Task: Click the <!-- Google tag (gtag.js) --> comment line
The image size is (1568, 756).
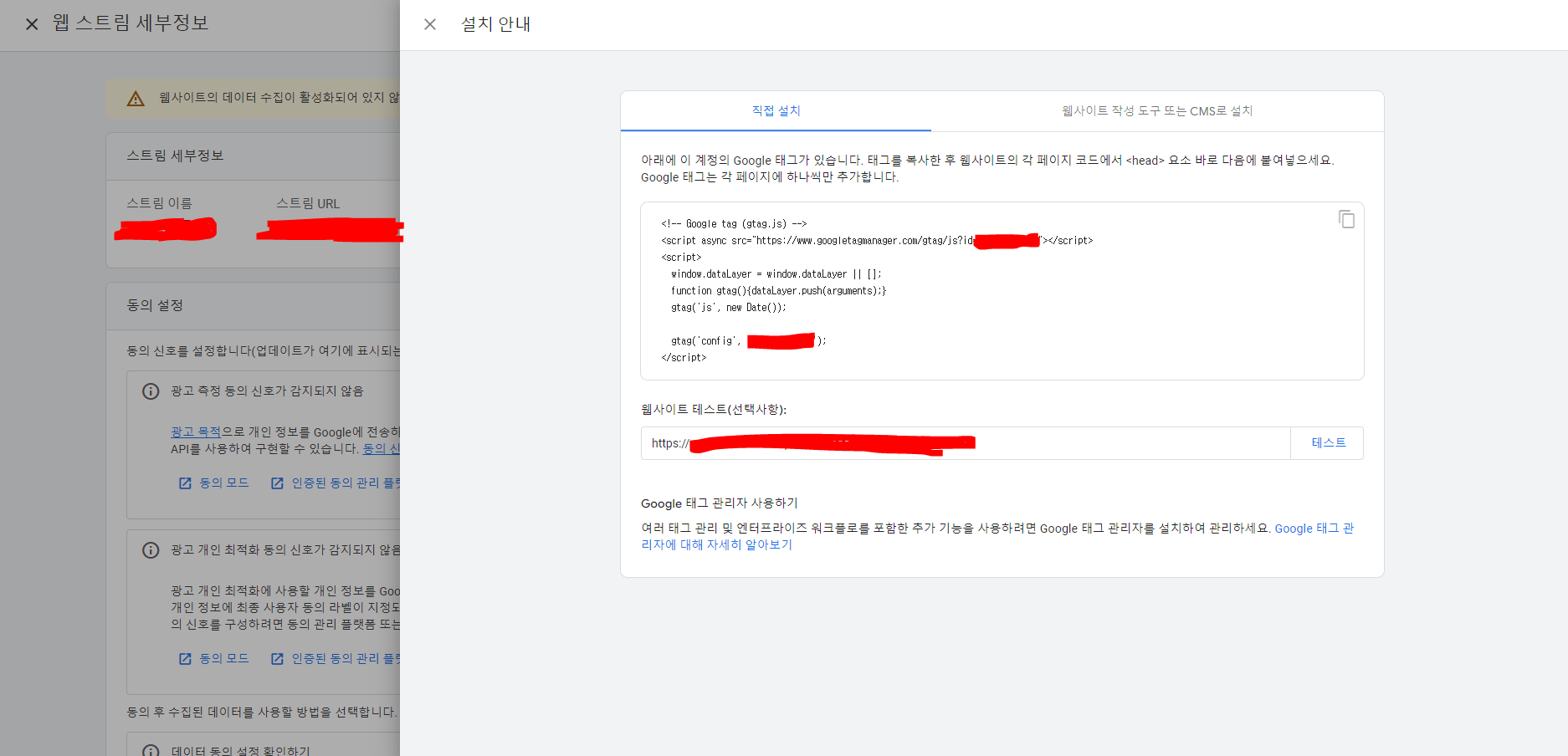Action: 734,223
